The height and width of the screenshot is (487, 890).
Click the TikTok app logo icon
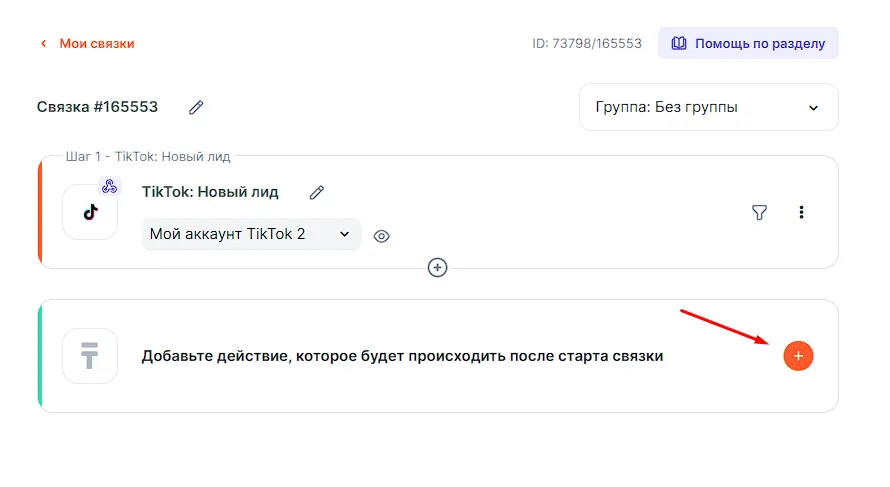click(90, 212)
